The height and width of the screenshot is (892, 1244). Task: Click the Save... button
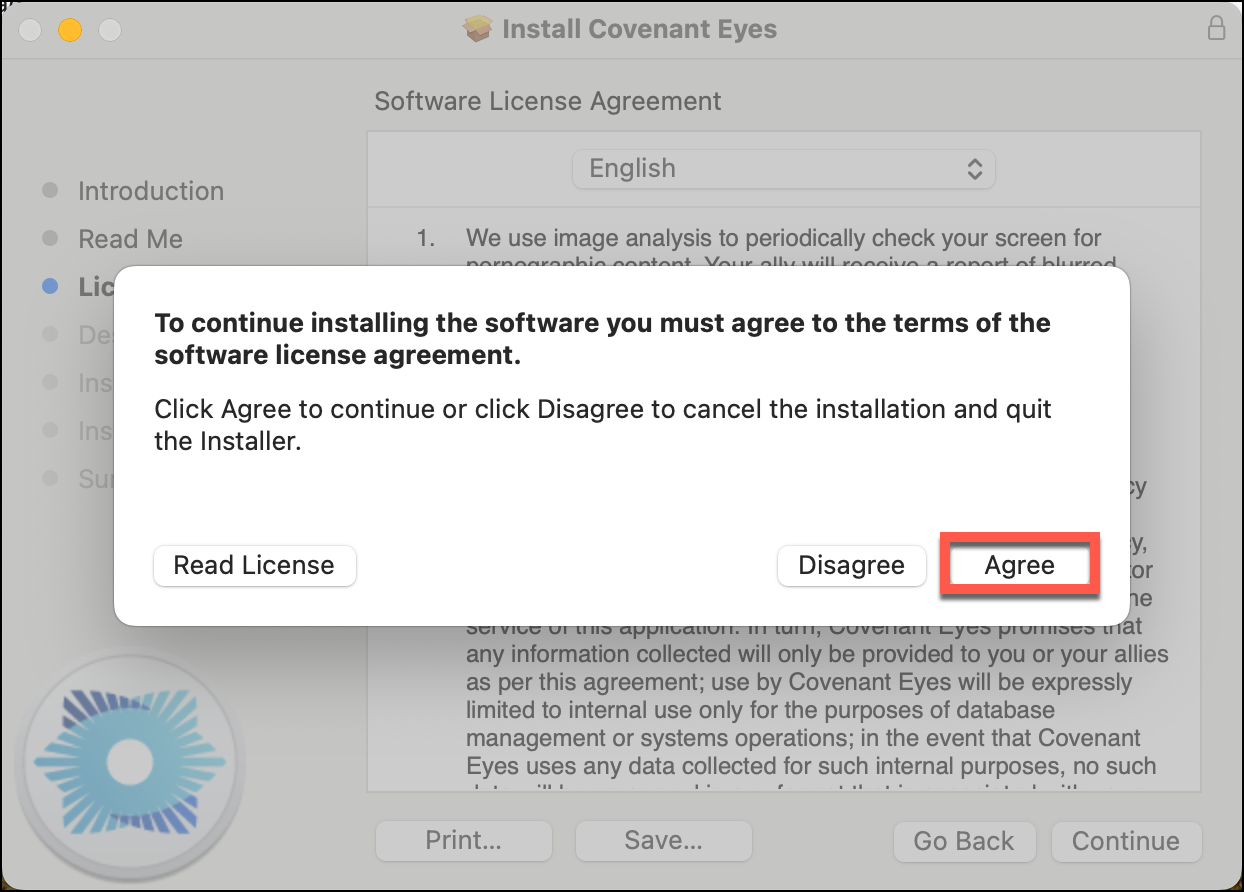click(x=663, y=841)
